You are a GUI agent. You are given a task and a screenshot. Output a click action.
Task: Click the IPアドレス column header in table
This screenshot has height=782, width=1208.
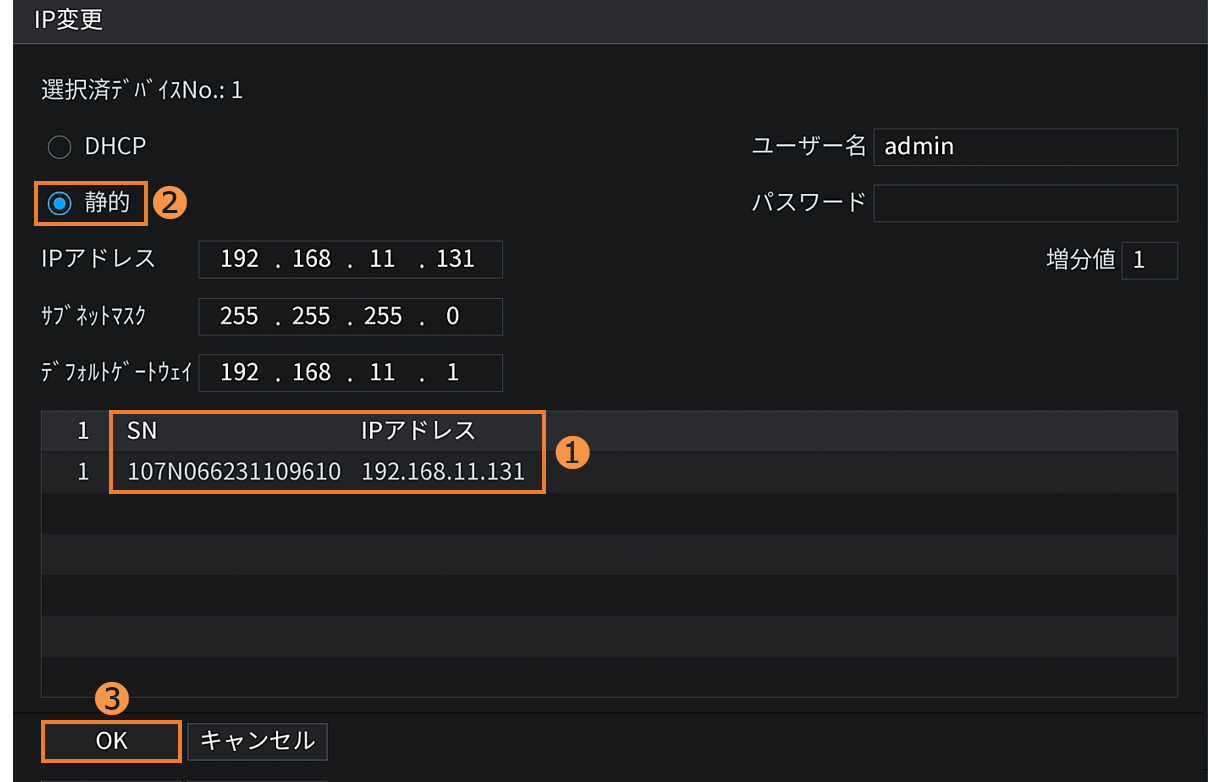[x=418, y=431]
